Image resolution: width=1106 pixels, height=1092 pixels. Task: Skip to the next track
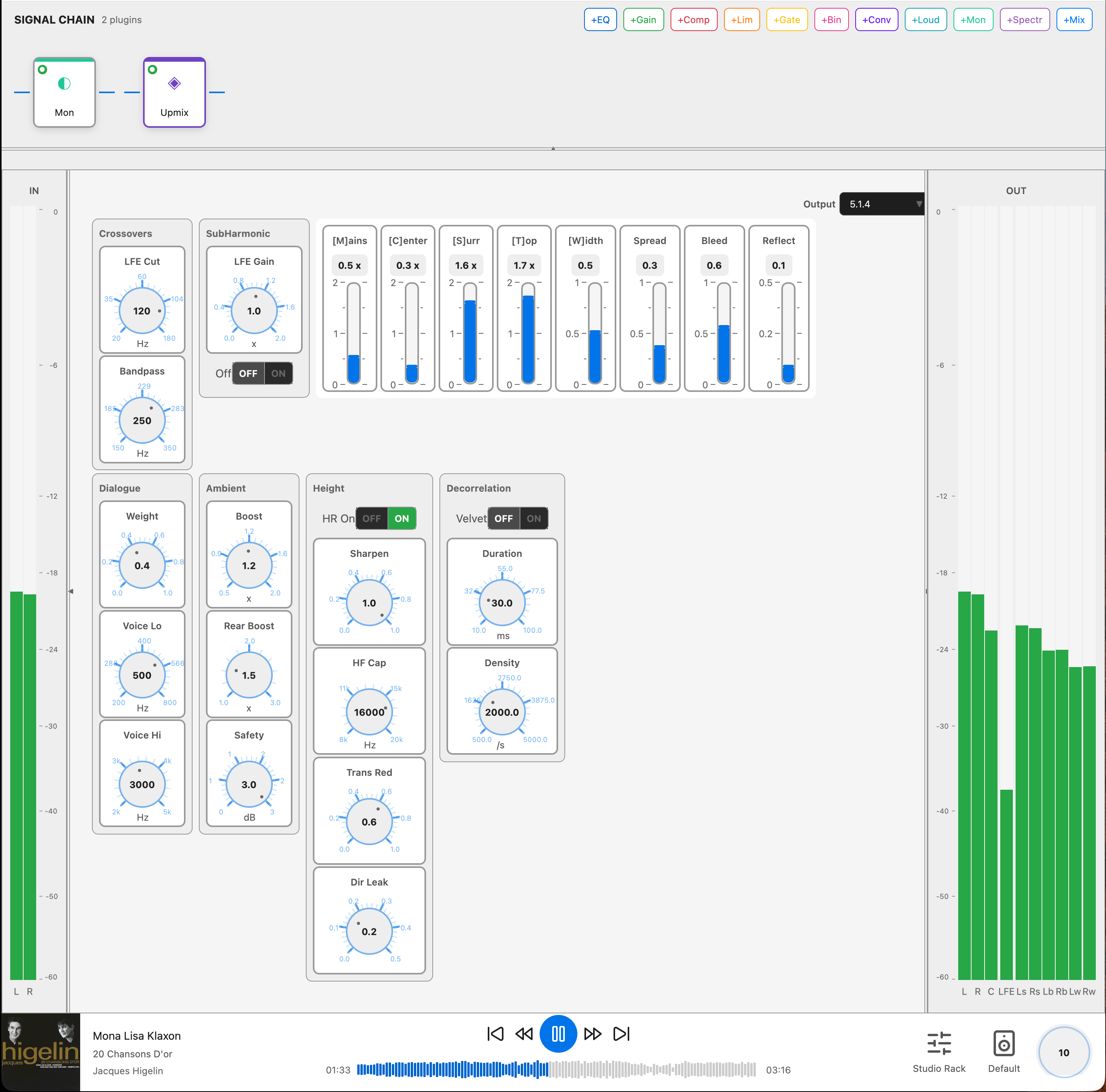tap(621, 1033)
